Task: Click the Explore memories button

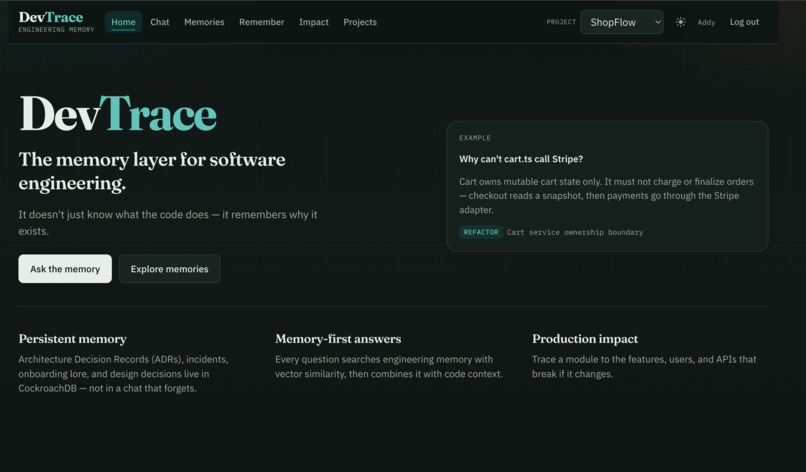Action: pyautogui.click(x=169, y=268)
